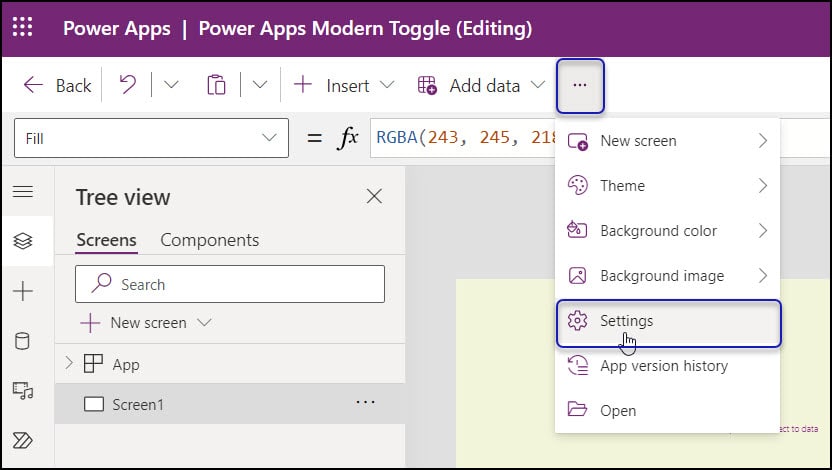Open the Theme submenu
Image resolution: width=832 pixels, height=470 pixels.
[668, 186]
